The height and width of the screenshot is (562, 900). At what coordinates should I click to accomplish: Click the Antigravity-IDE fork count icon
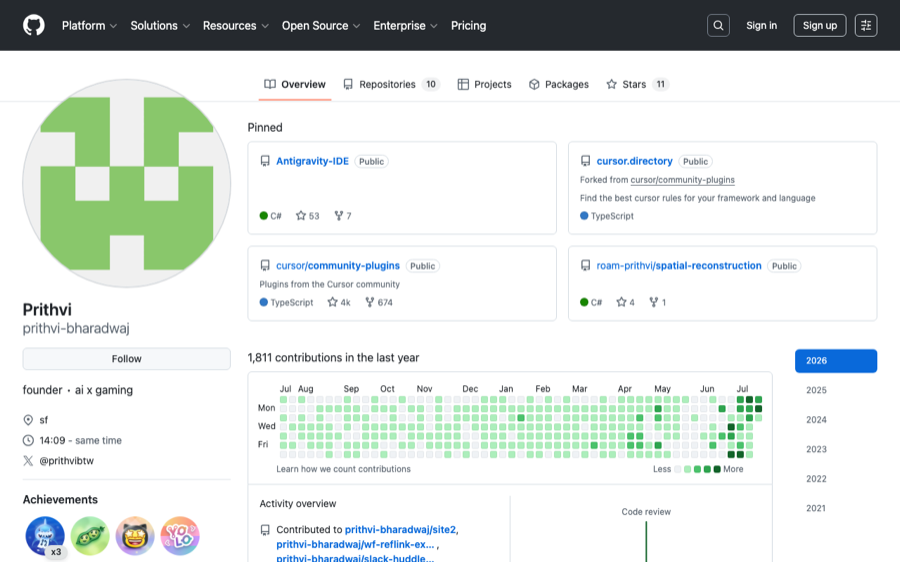(x=339, y=216)
